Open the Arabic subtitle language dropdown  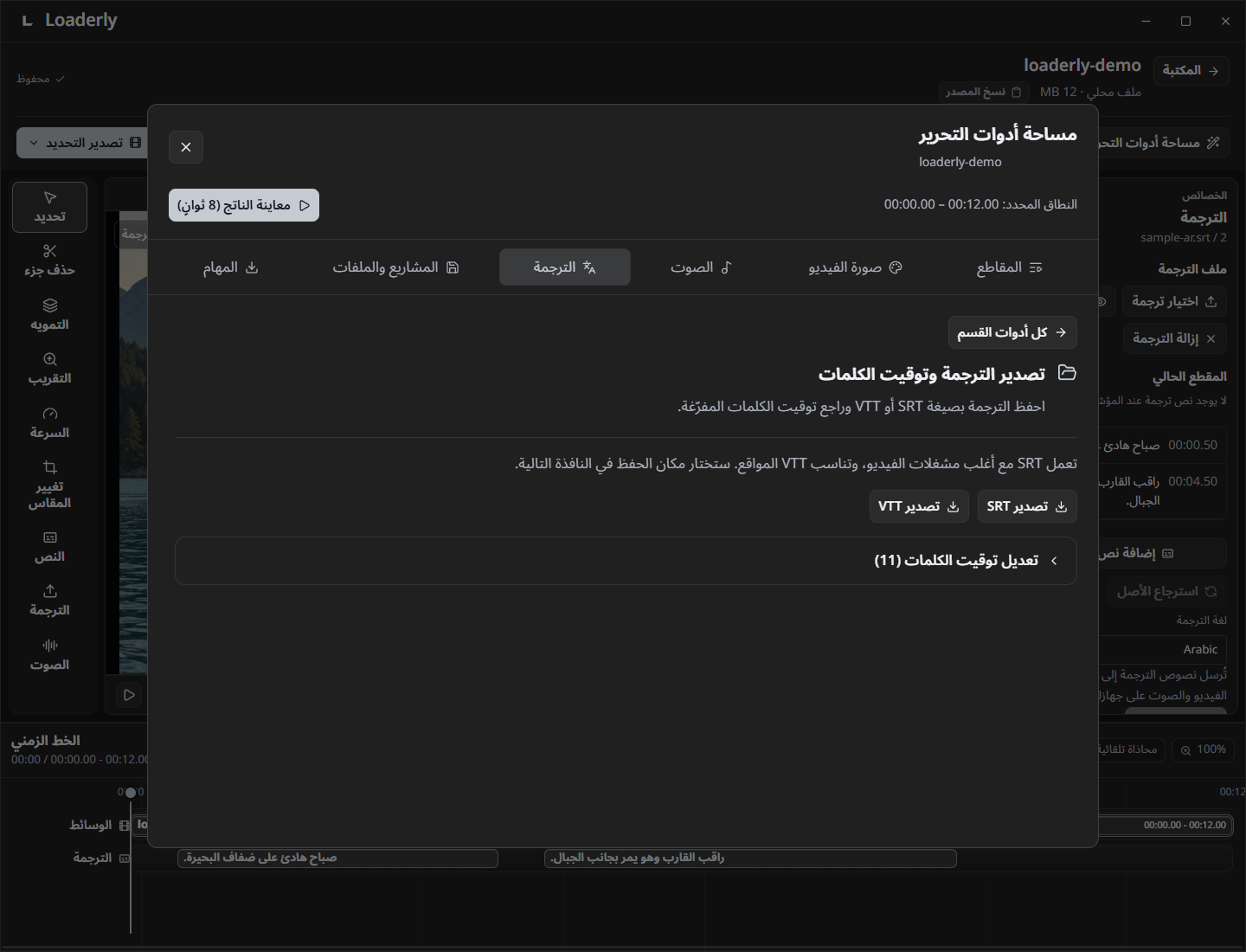[1162, 649]
